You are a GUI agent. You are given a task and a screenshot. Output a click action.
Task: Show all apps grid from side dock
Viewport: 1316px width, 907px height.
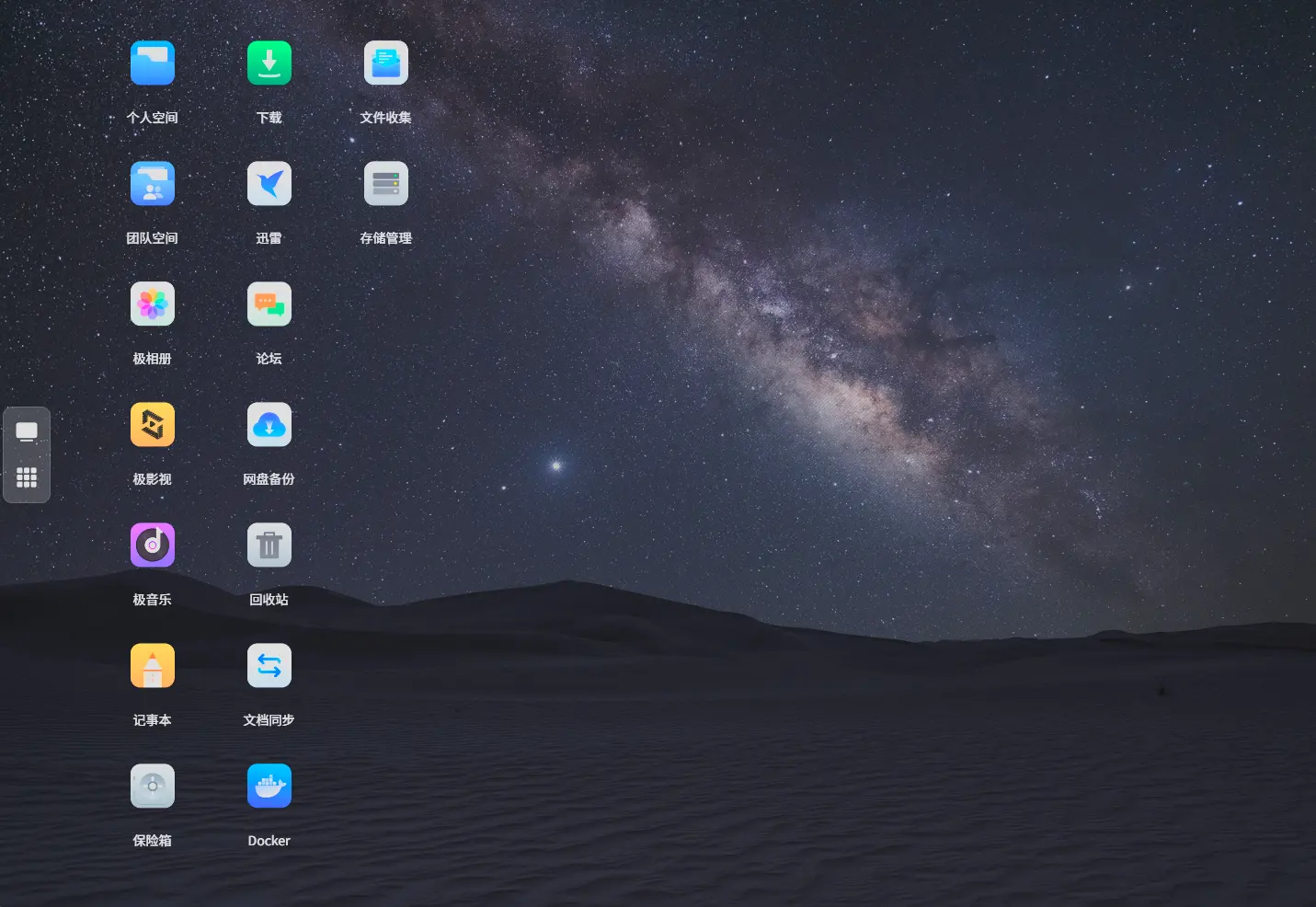click(27, 477)
